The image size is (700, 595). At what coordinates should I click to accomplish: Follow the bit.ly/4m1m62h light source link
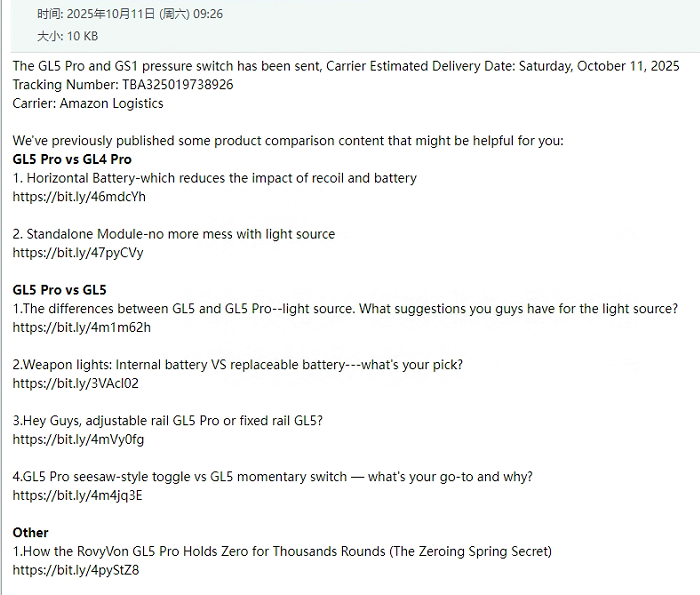pos(82,328)
